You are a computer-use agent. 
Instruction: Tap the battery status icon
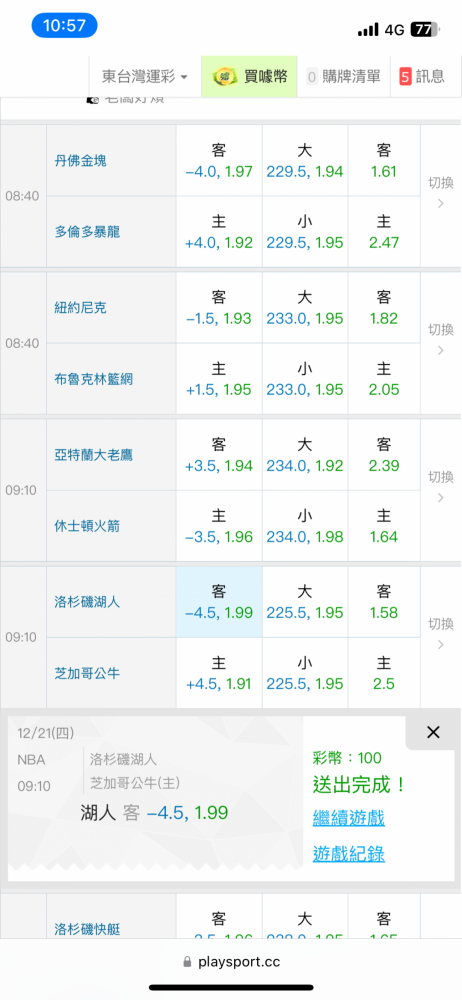click(426, 29)
